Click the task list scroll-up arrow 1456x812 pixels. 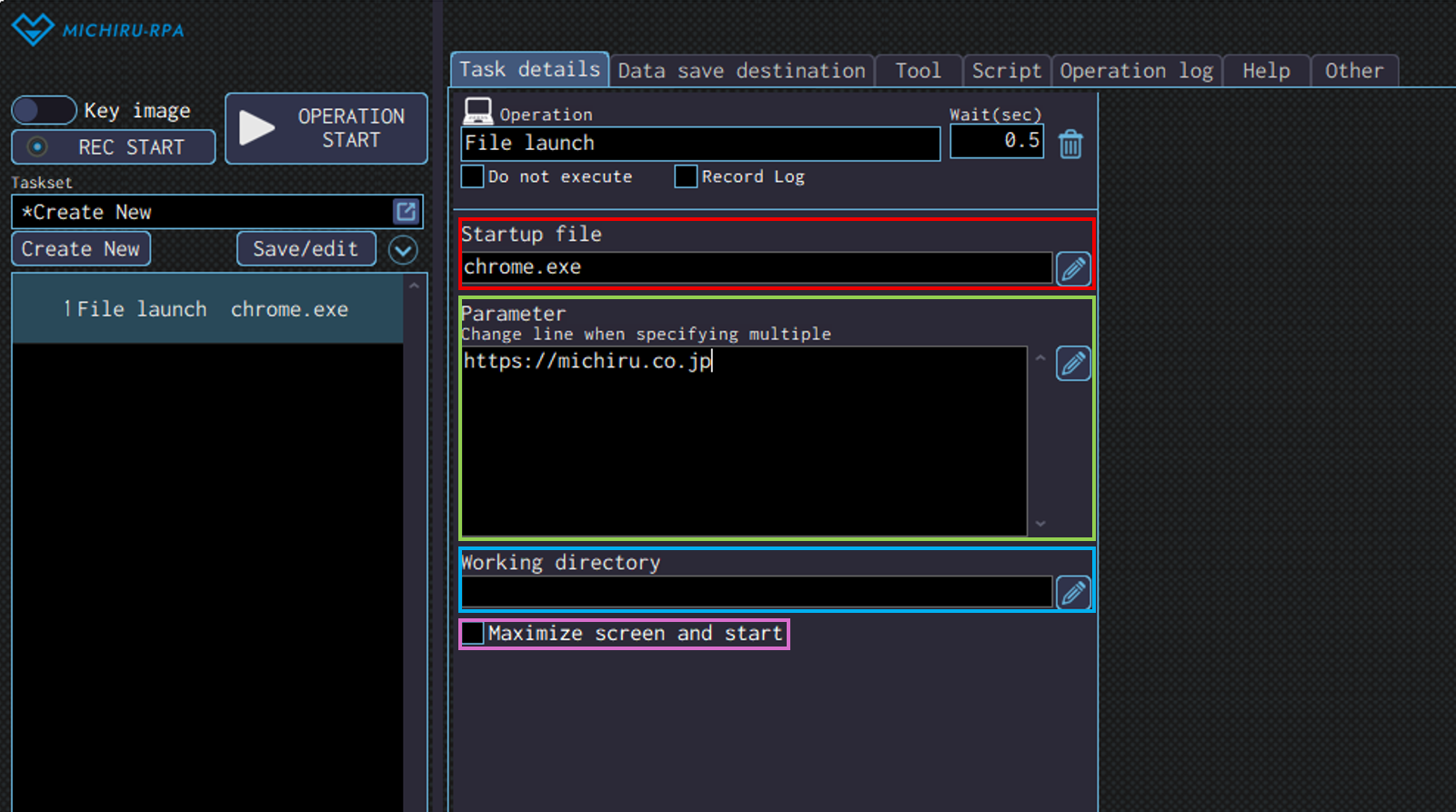coord(415,286)
